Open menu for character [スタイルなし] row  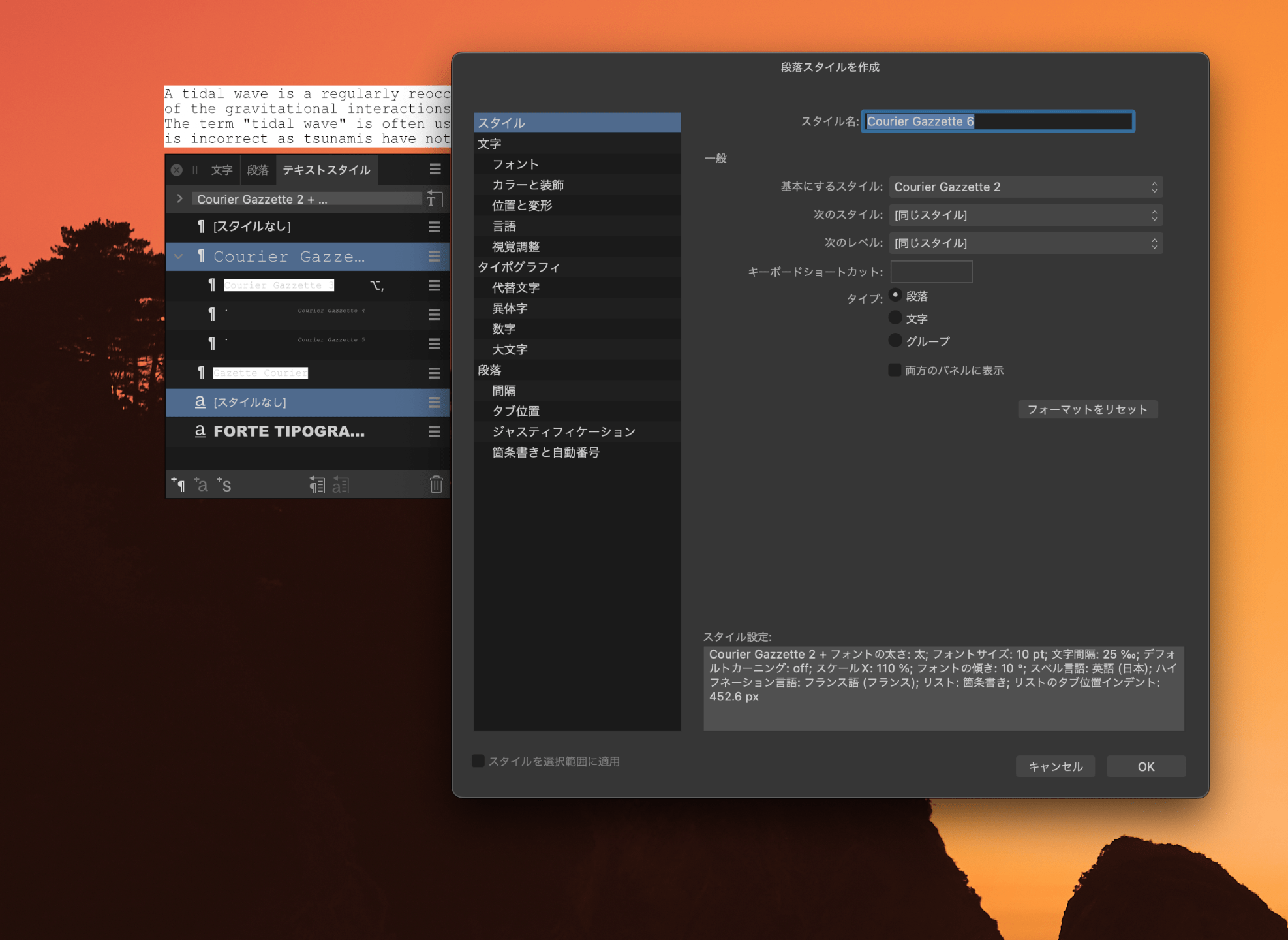pyautogui.click(x=435, y=402)
